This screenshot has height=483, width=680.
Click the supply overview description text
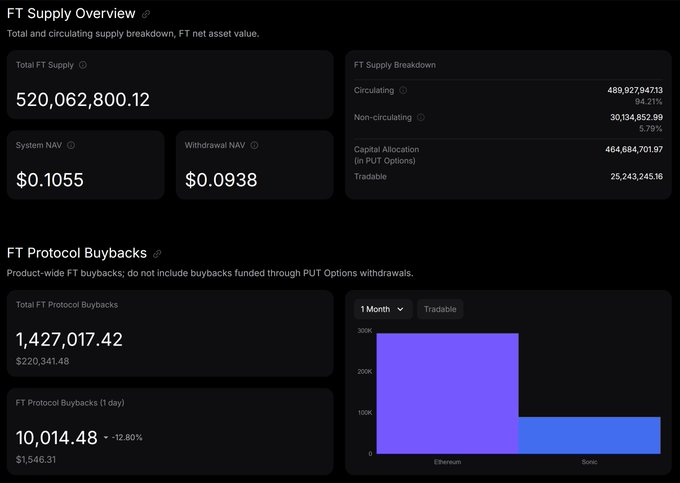click(x=133, y=33)
